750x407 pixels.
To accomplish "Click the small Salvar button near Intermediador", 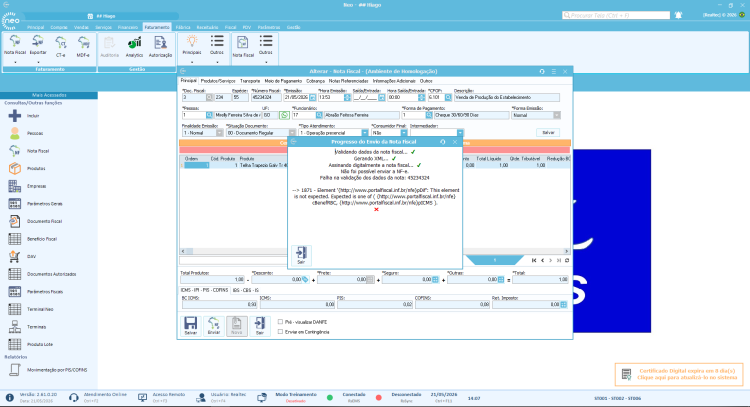I will (548, 132).
